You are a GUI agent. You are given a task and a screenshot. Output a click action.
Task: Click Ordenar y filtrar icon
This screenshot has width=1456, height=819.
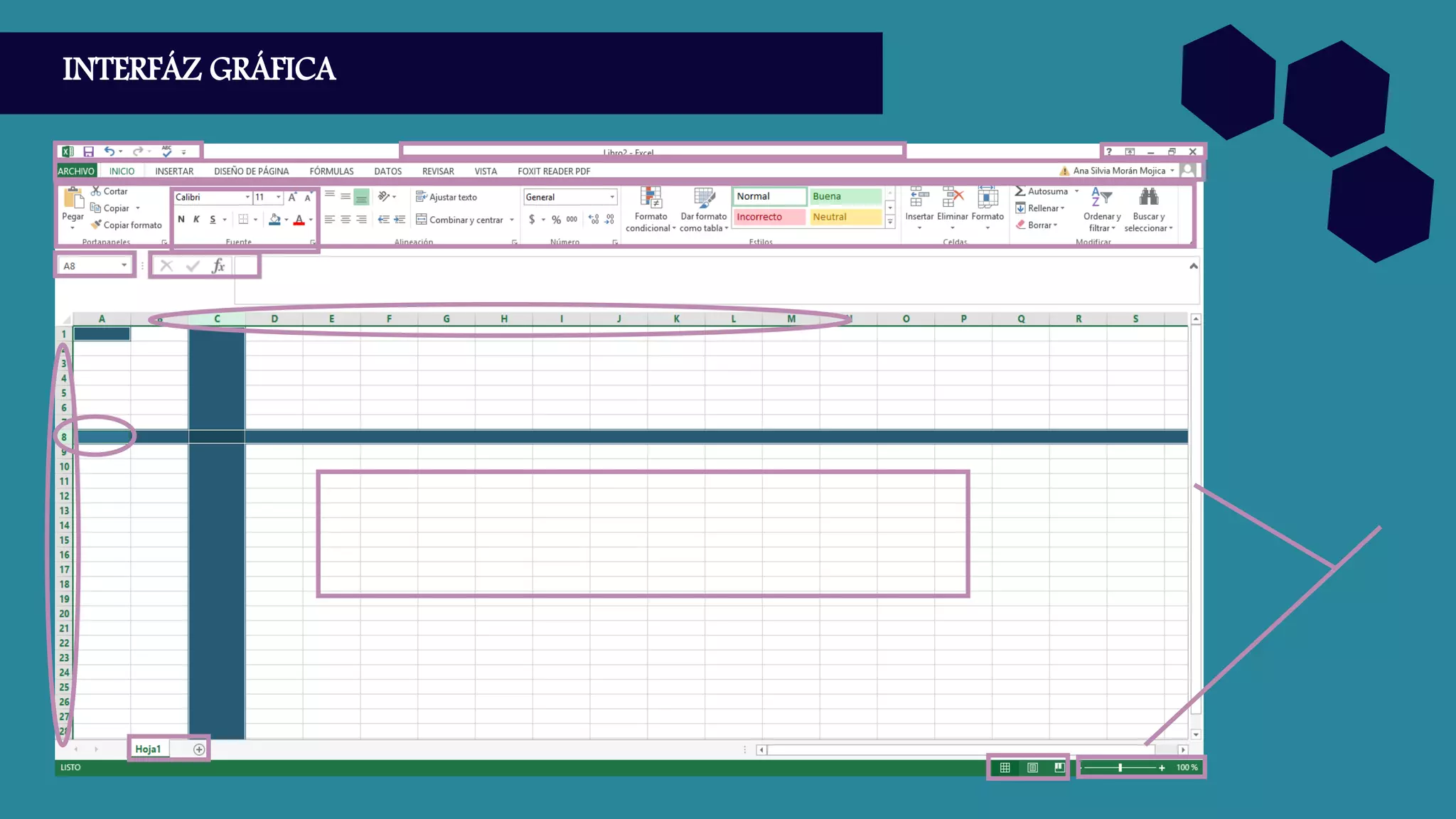(x=1101, y=198)
